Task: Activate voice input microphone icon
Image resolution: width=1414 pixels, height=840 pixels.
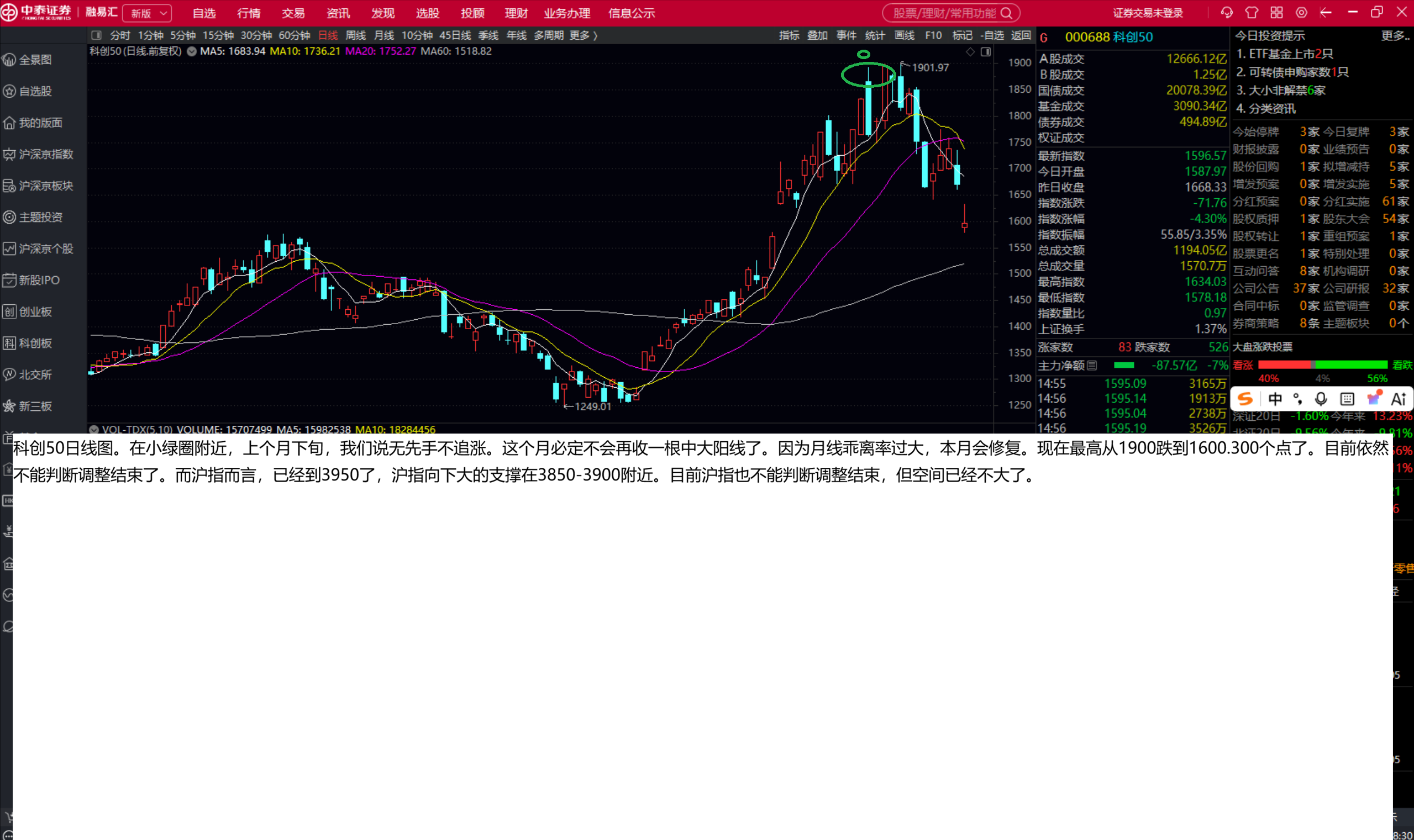Action: click(1321, 399)
